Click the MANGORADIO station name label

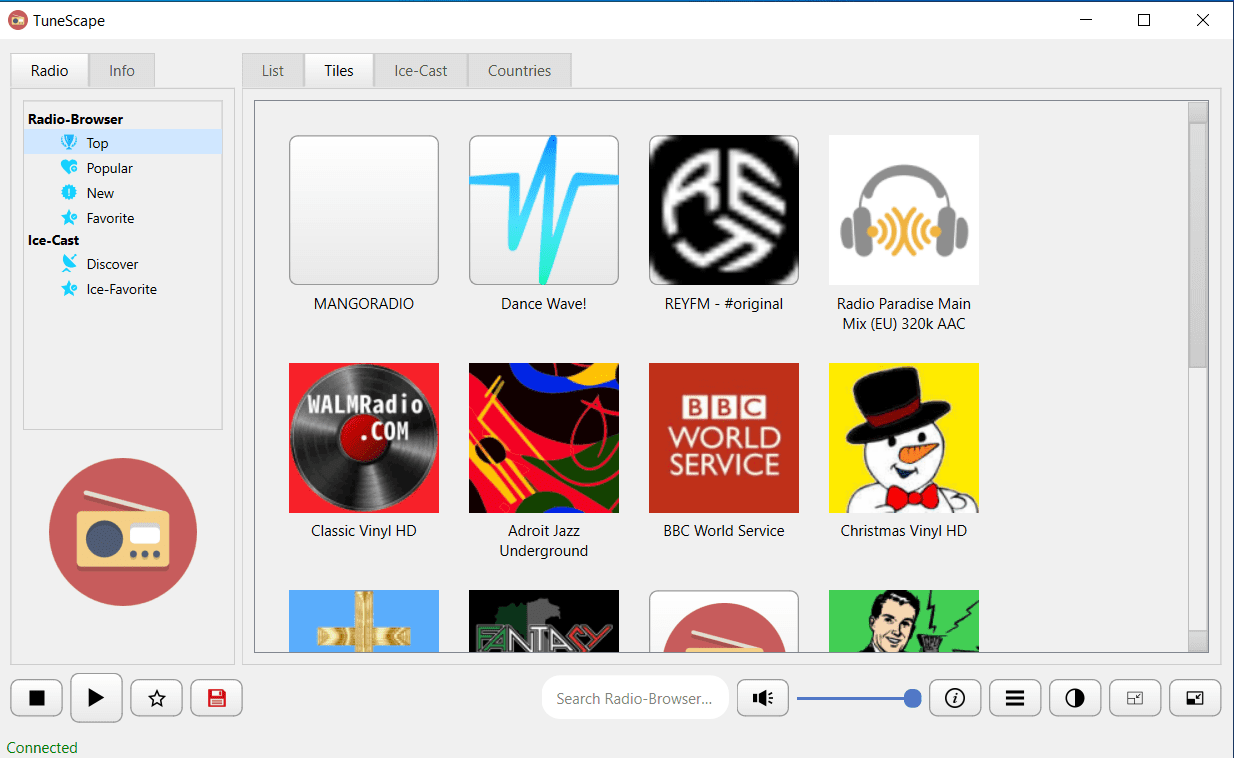364,304
